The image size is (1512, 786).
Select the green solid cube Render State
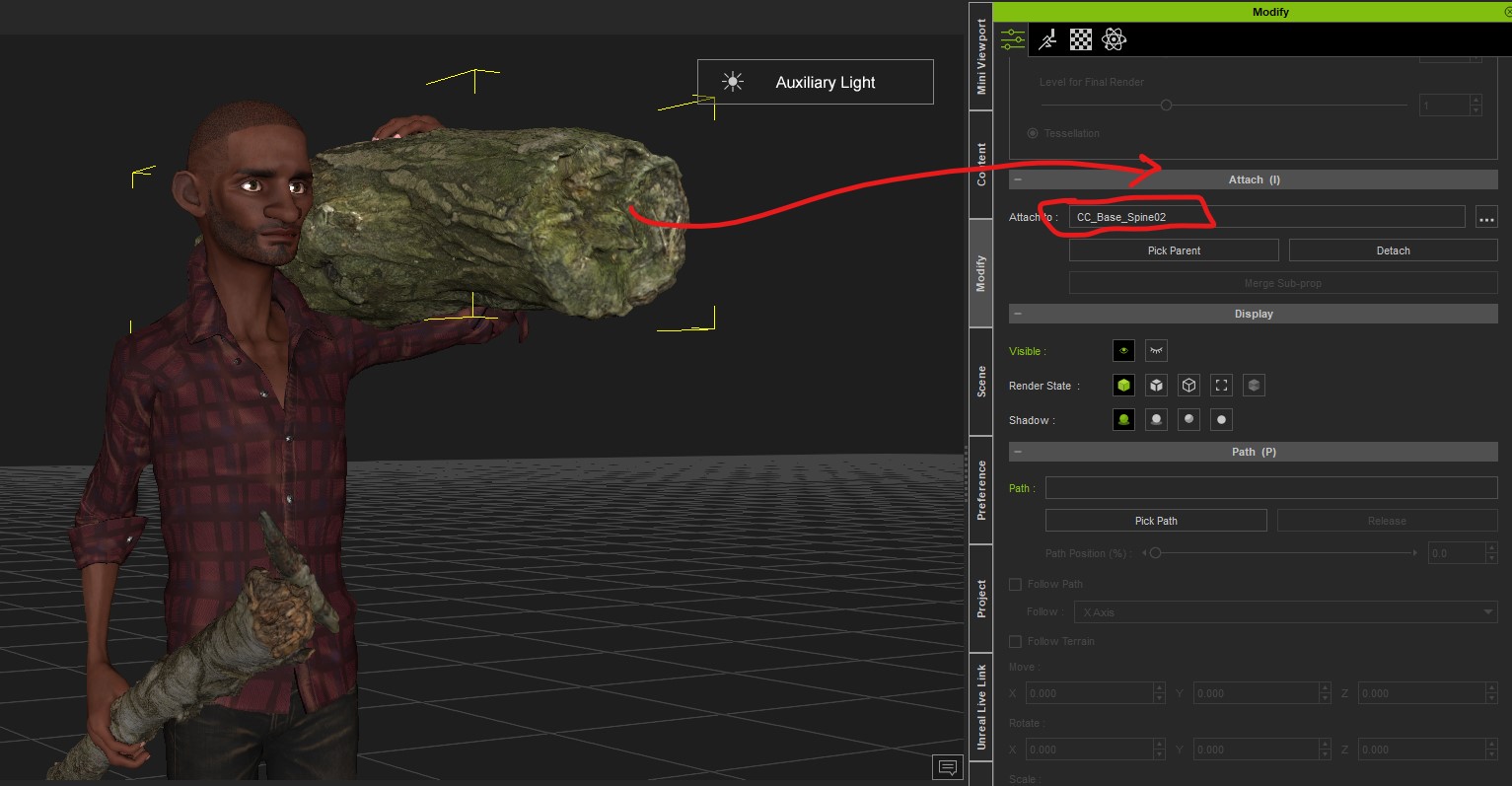coord(1123,385)
